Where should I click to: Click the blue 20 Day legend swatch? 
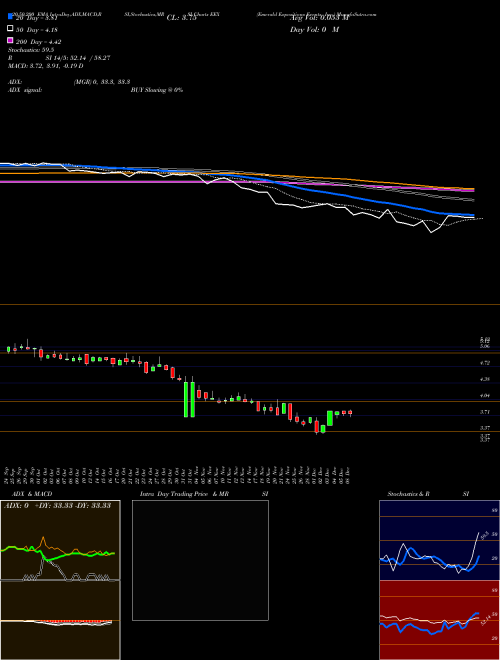pyautogui.click(x=10, y=16)
